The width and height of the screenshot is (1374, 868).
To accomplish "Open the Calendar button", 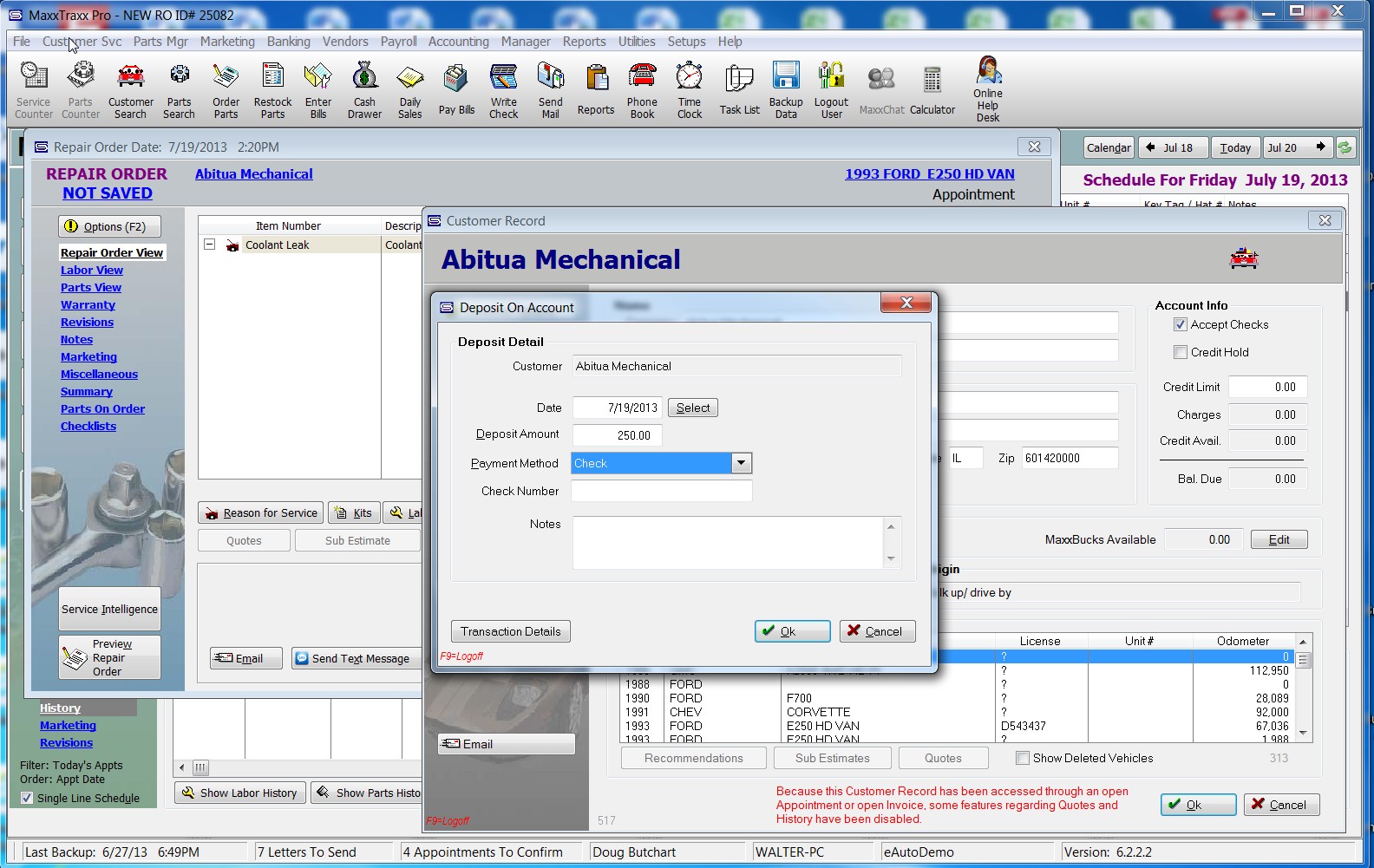I will tap(1109, 147).
